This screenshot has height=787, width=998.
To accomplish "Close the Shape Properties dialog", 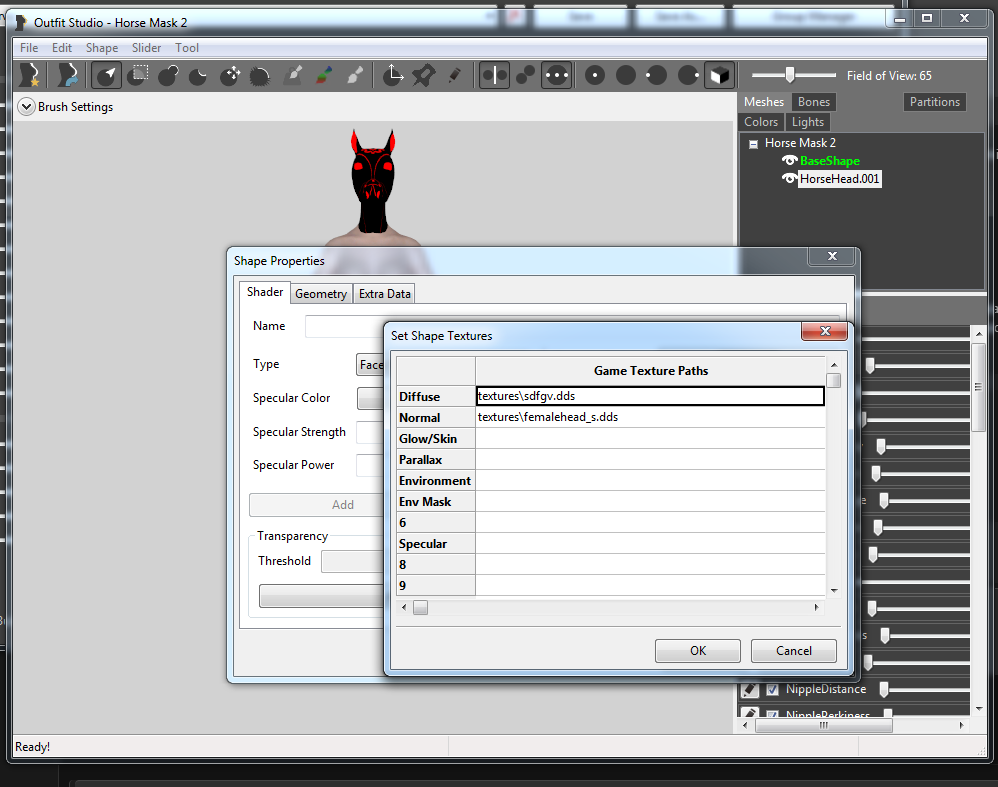I will tap(832, 256).
